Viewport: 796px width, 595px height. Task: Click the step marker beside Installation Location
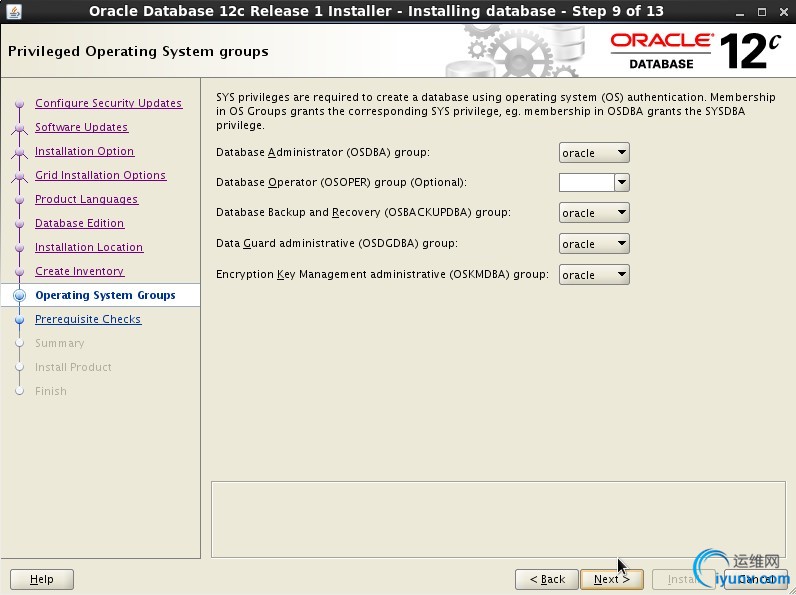[x=19, y=248]
